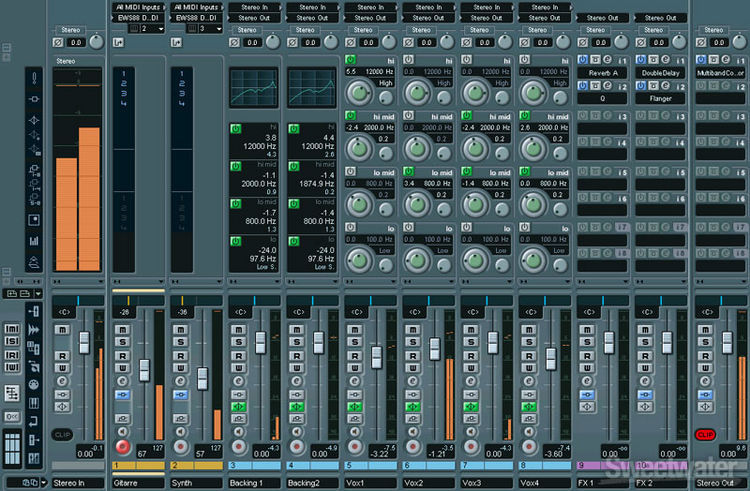This screenshot has width=750, height=491.
Task: Click the pan display <C> on Vox4
Action: point(531,312)
